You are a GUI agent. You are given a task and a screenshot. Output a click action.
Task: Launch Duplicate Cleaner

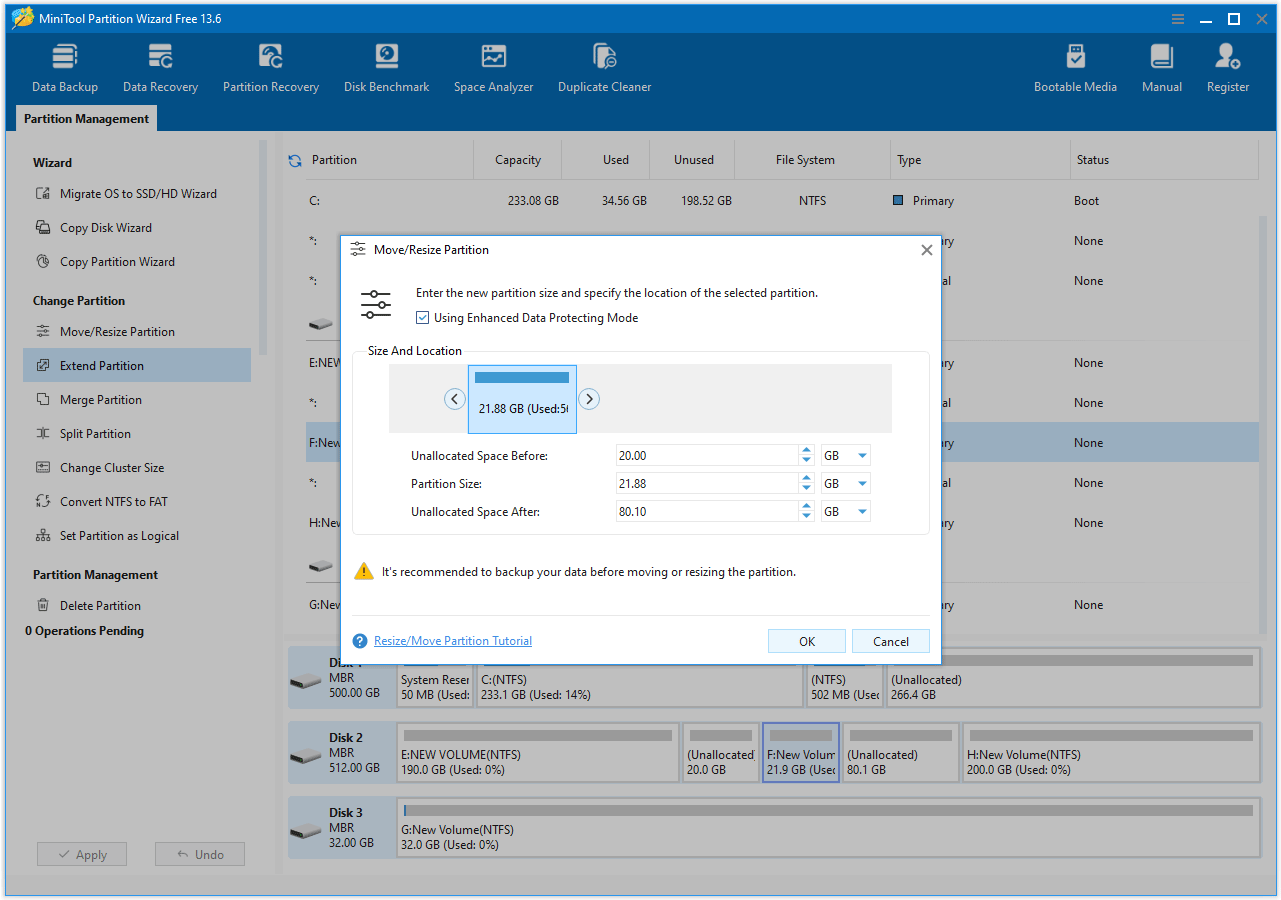coord(605,68)
